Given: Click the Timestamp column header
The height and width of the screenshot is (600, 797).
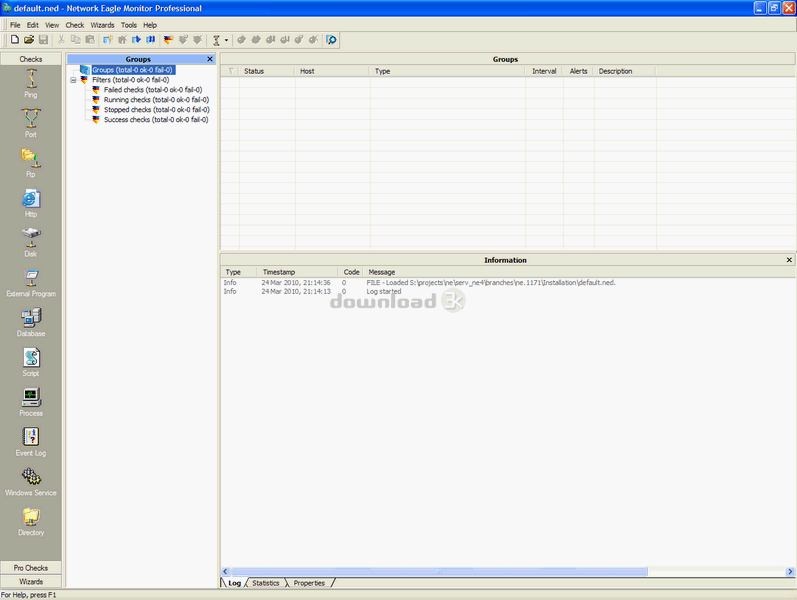Looking at the screenshot, I should [x=278, y=272].
